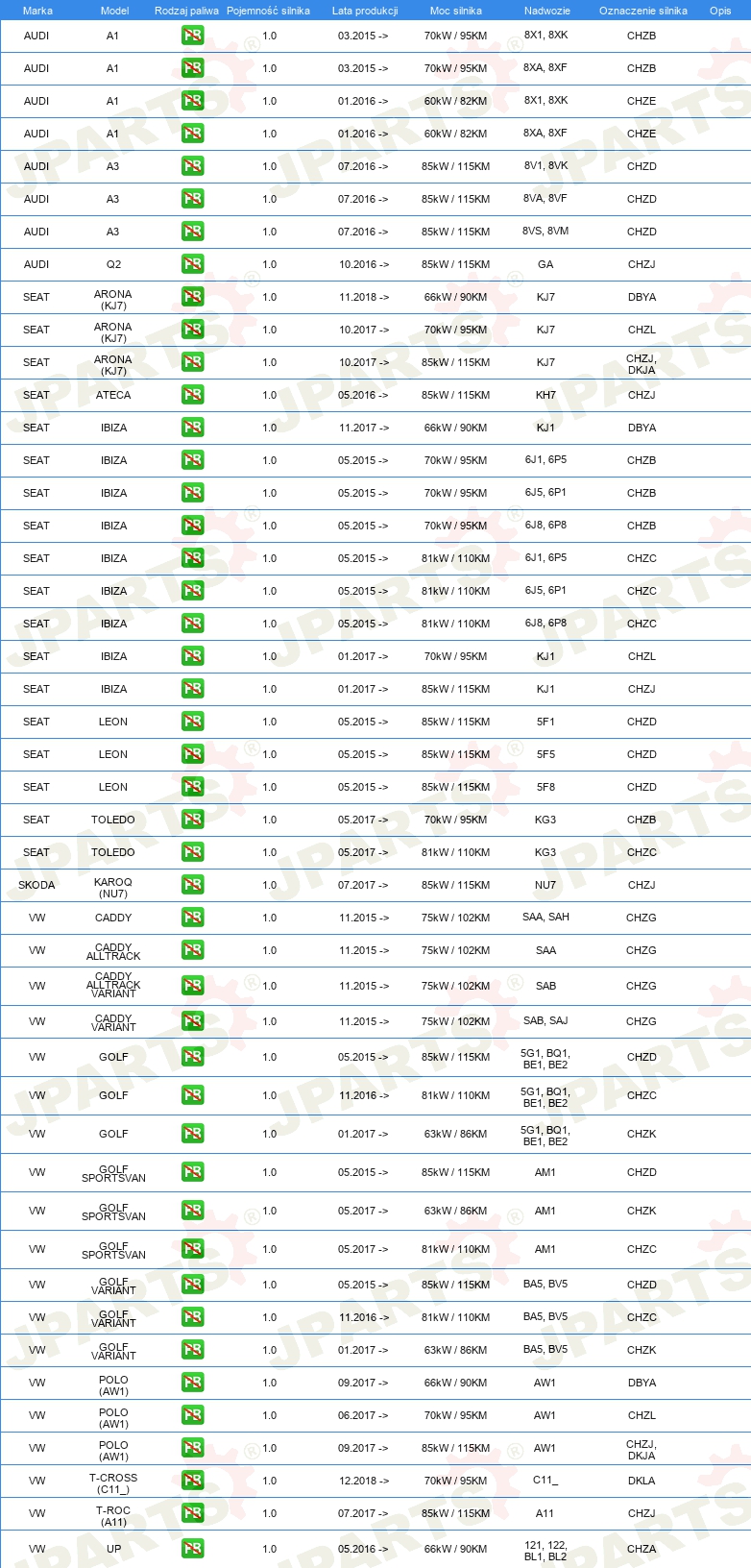Click the fuel icon for SEAT TOLEDO 81kW row

[192, 852]
